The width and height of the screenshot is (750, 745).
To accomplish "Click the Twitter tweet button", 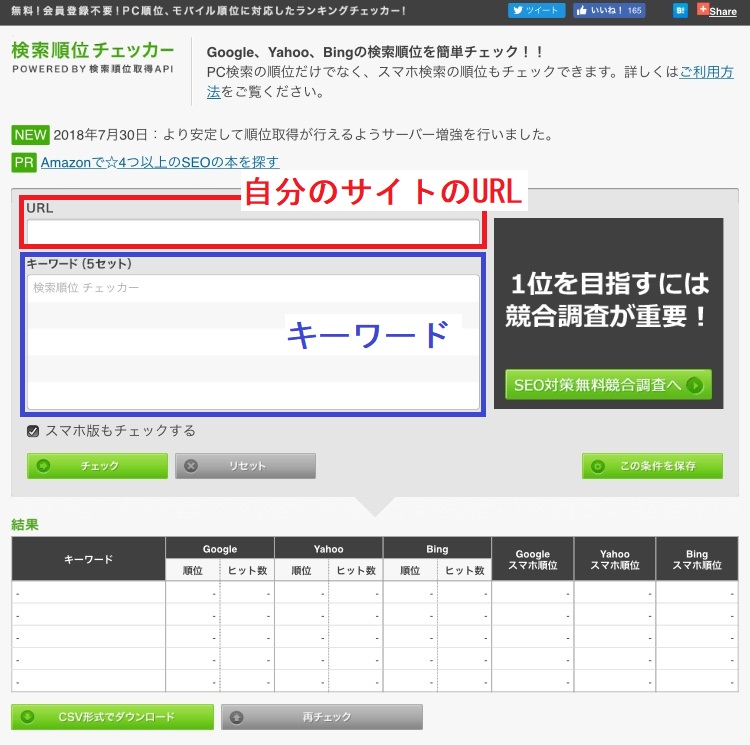I will pos(536,11).
